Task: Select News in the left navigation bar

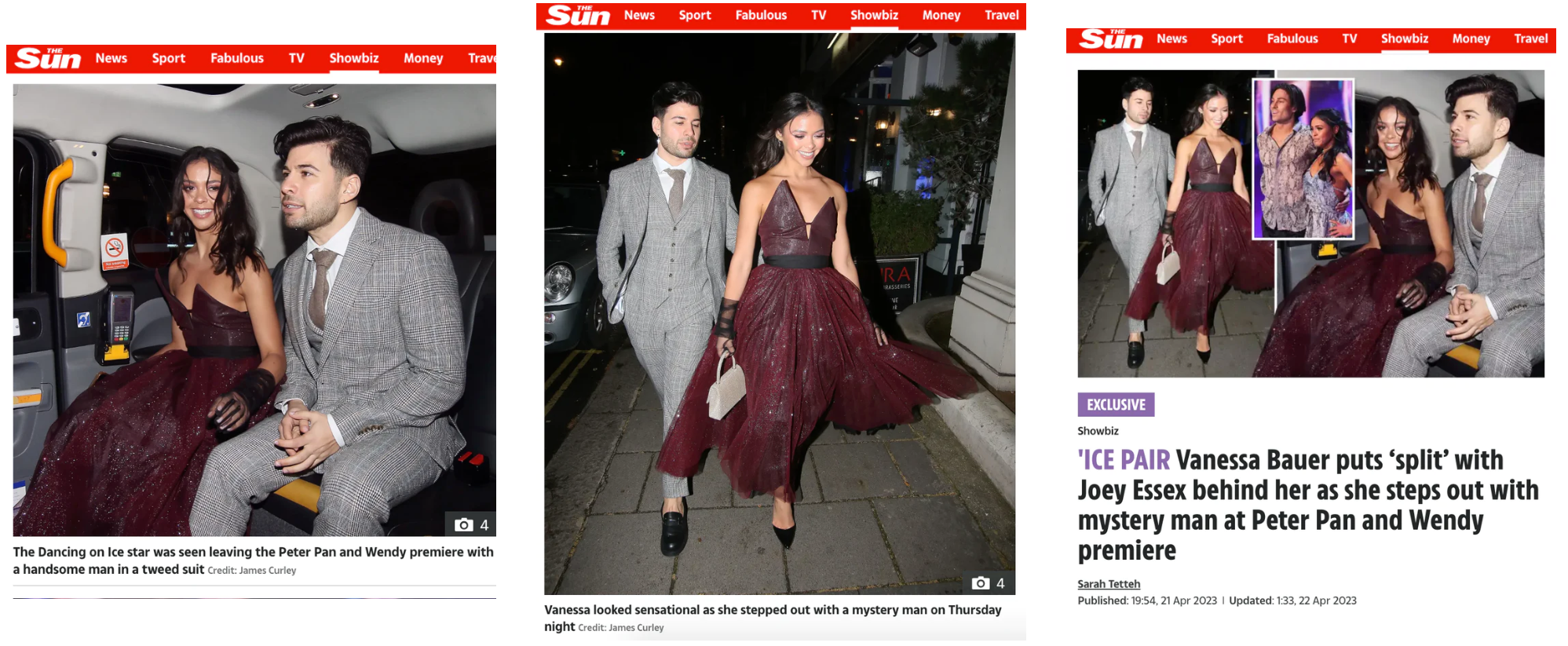Action: click(x=111, y=58)
